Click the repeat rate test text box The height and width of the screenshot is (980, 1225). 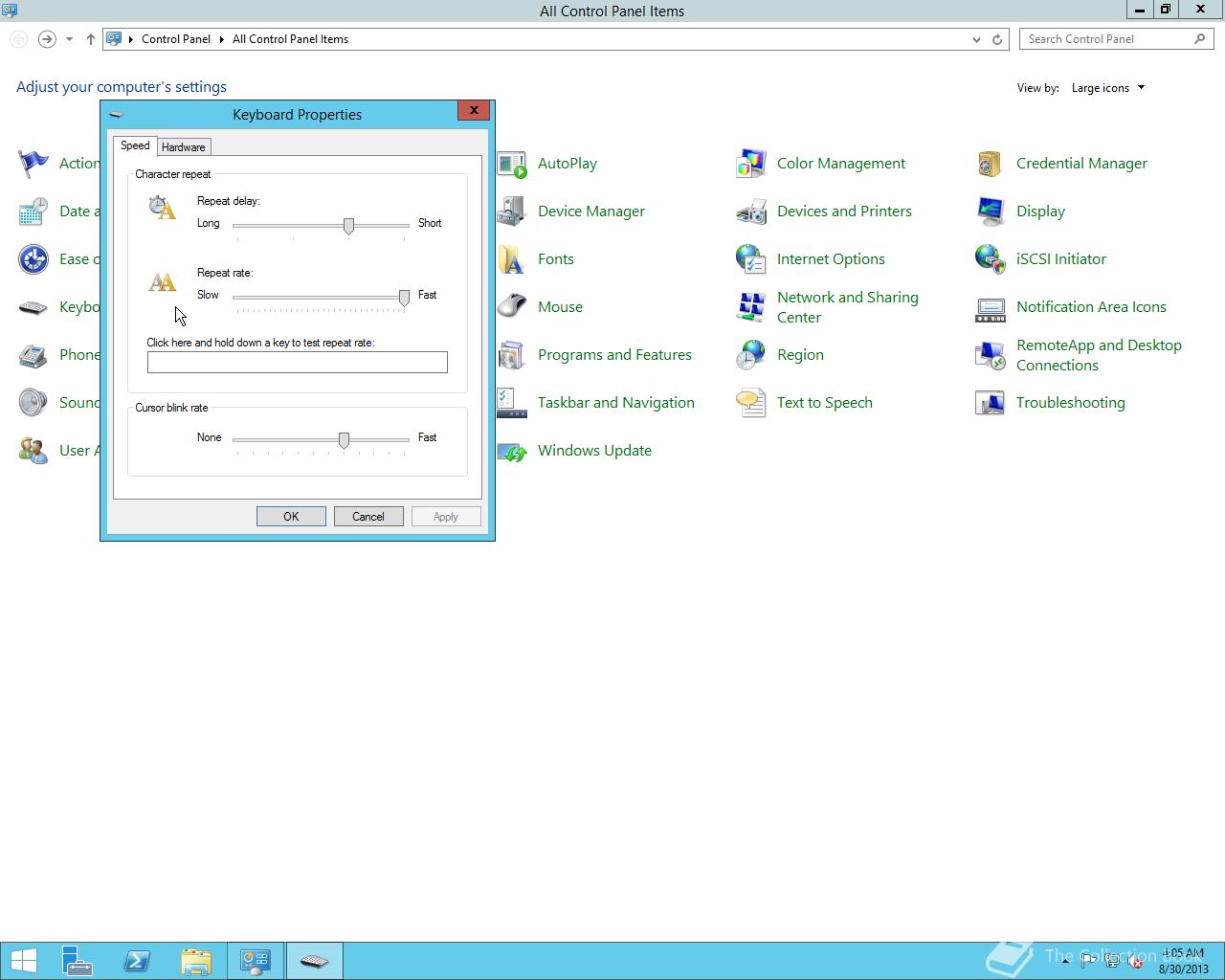point(298,362)
